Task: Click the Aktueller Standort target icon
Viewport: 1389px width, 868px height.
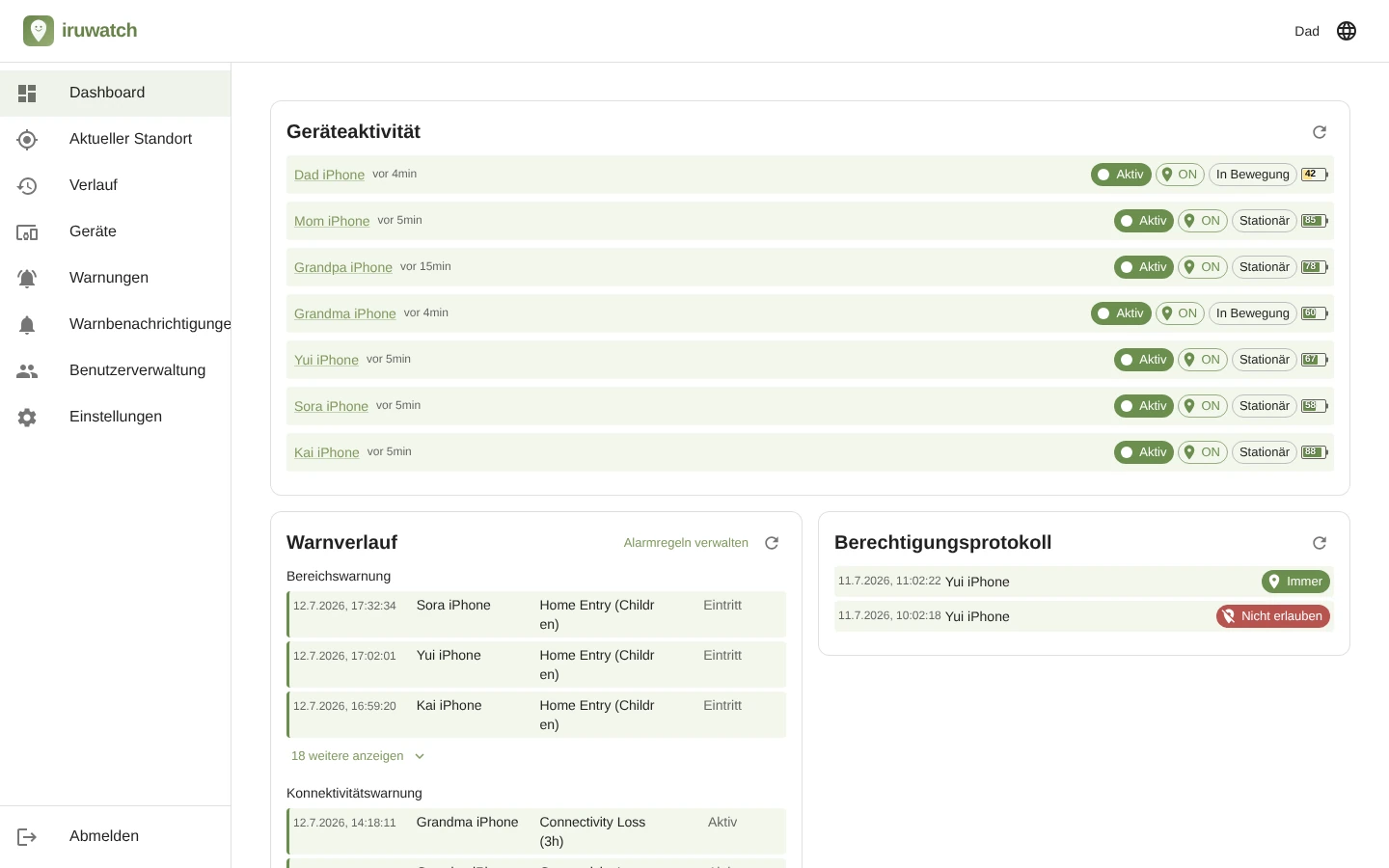Action: [x=27, y=140]
